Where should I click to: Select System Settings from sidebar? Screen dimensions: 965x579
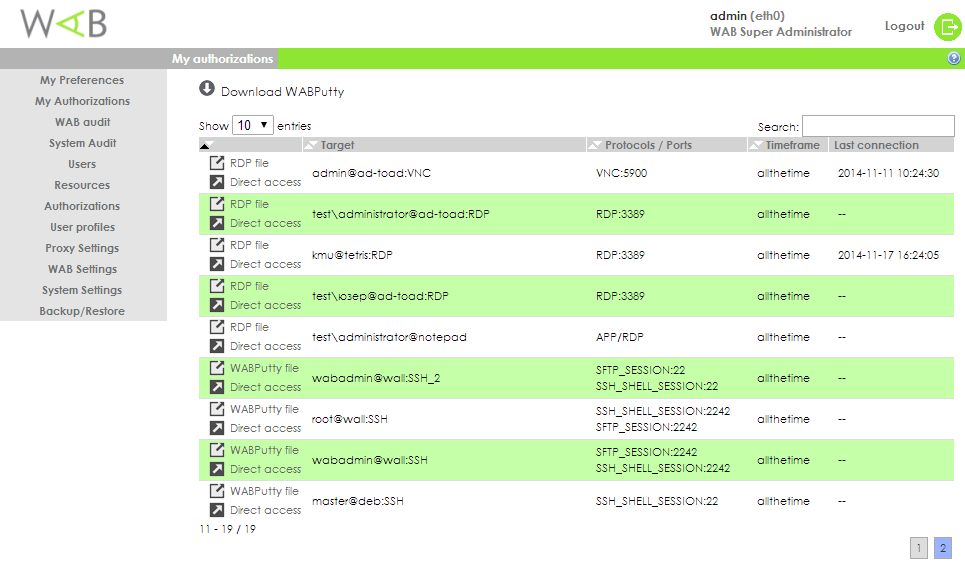82,290
